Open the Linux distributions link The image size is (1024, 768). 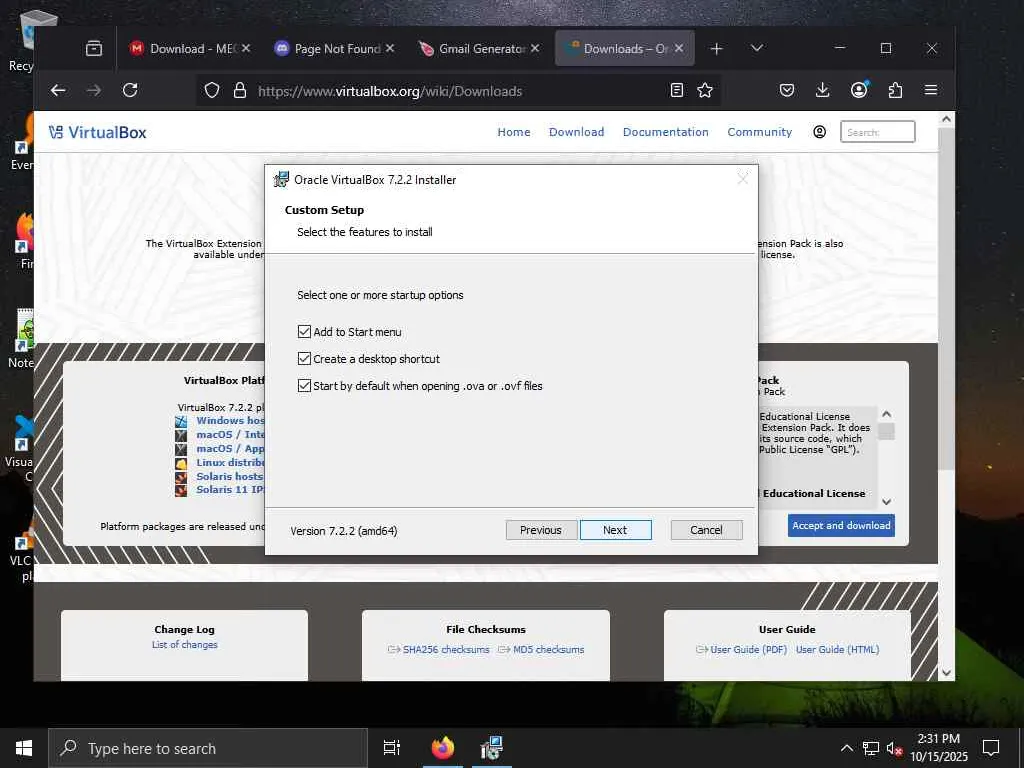click(230, 462)
